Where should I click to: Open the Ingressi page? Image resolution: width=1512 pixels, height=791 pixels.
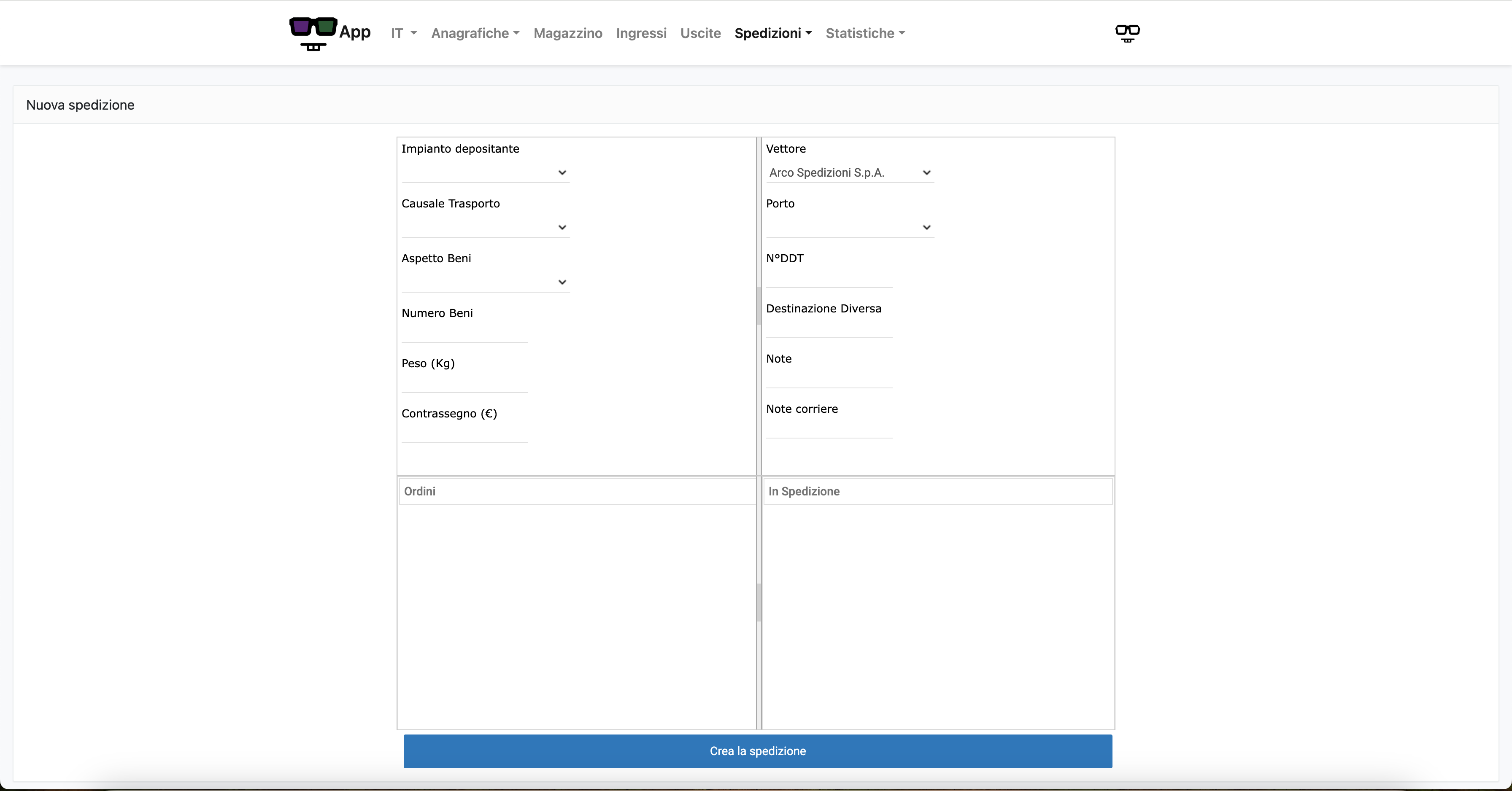coord(641,33)
